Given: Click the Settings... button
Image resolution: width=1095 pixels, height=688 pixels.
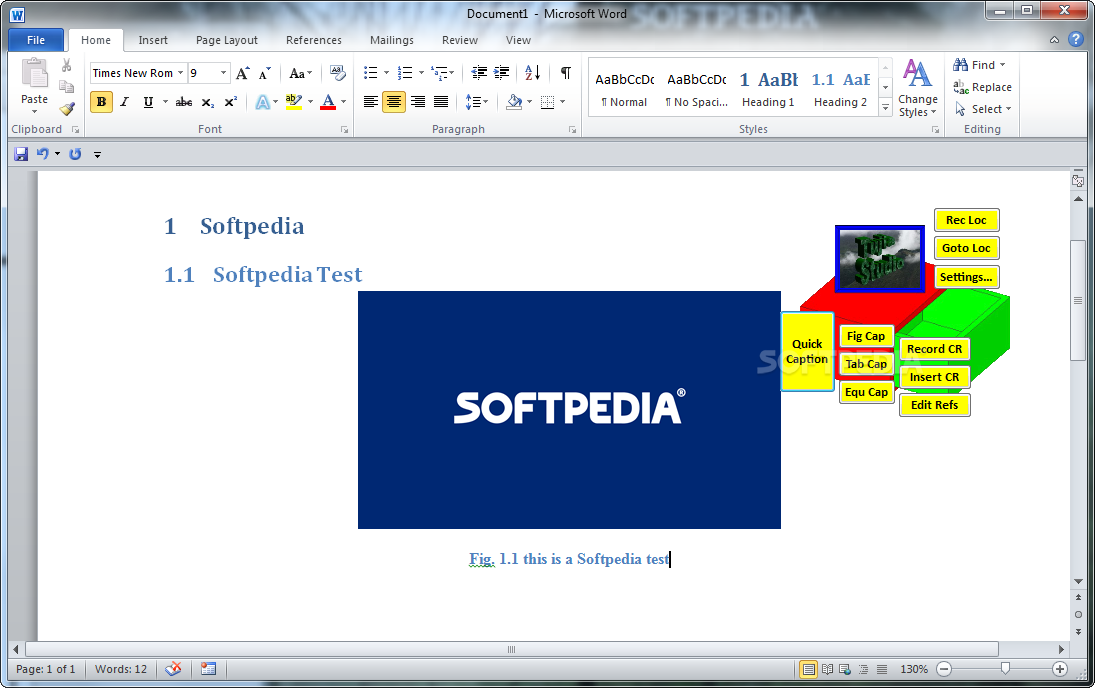Looking at the screenshot, I should point(966,277).
